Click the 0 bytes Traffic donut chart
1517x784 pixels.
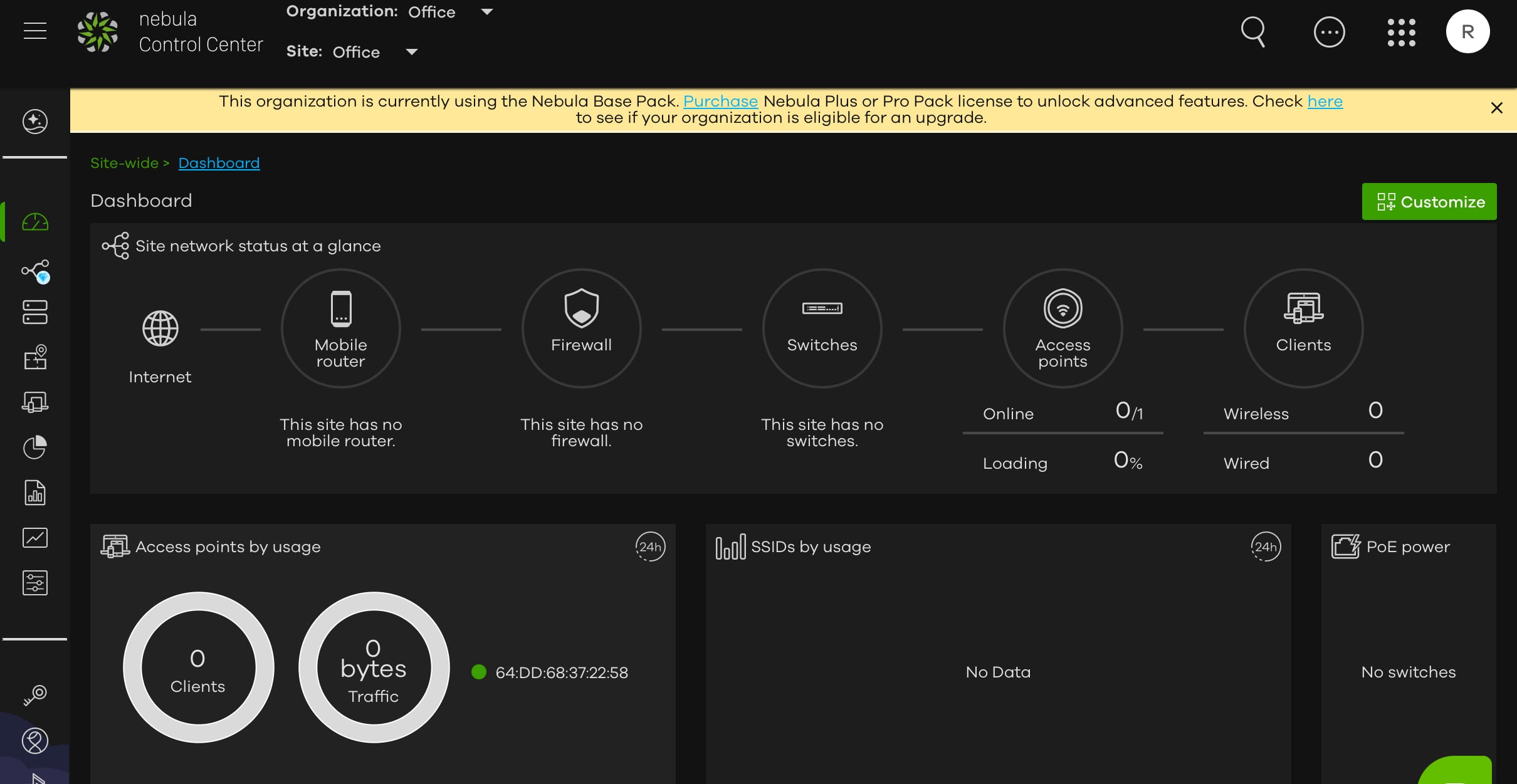tap(374, 668)
